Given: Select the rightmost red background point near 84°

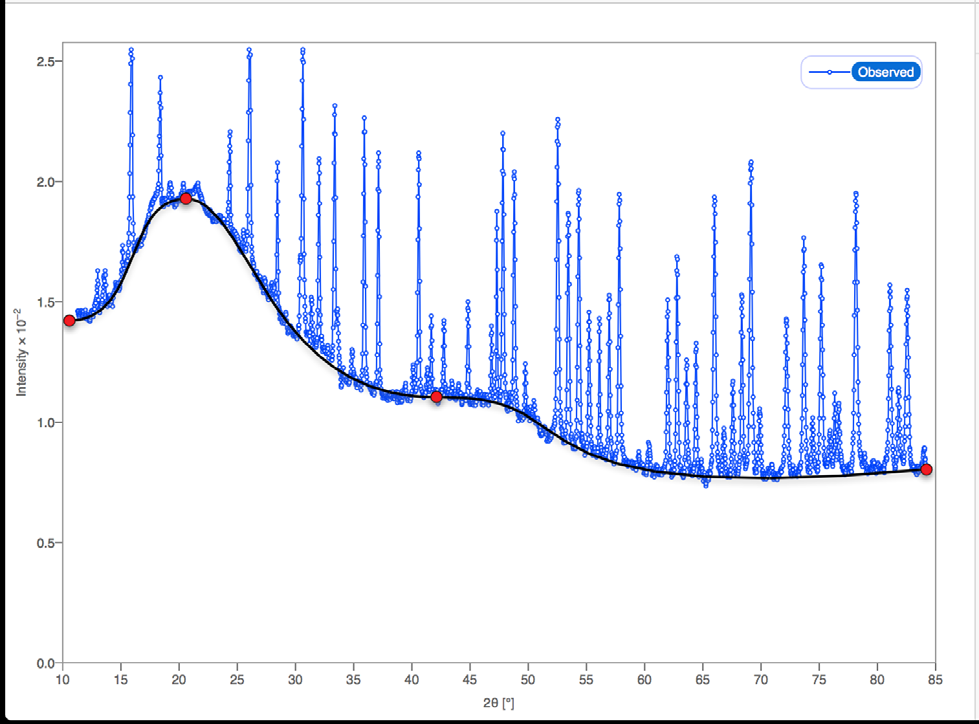Looking at the screenshot, I should tap(927, 469).
